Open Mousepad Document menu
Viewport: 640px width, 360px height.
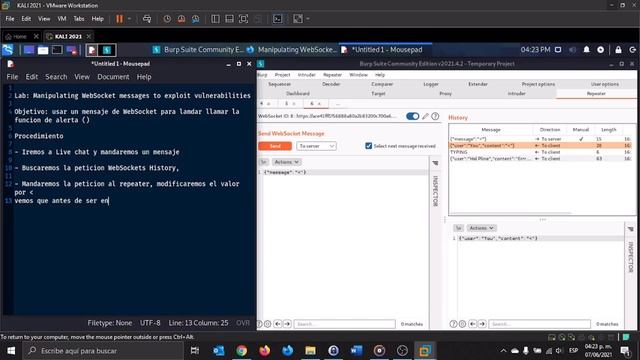(x=113, y=77)
